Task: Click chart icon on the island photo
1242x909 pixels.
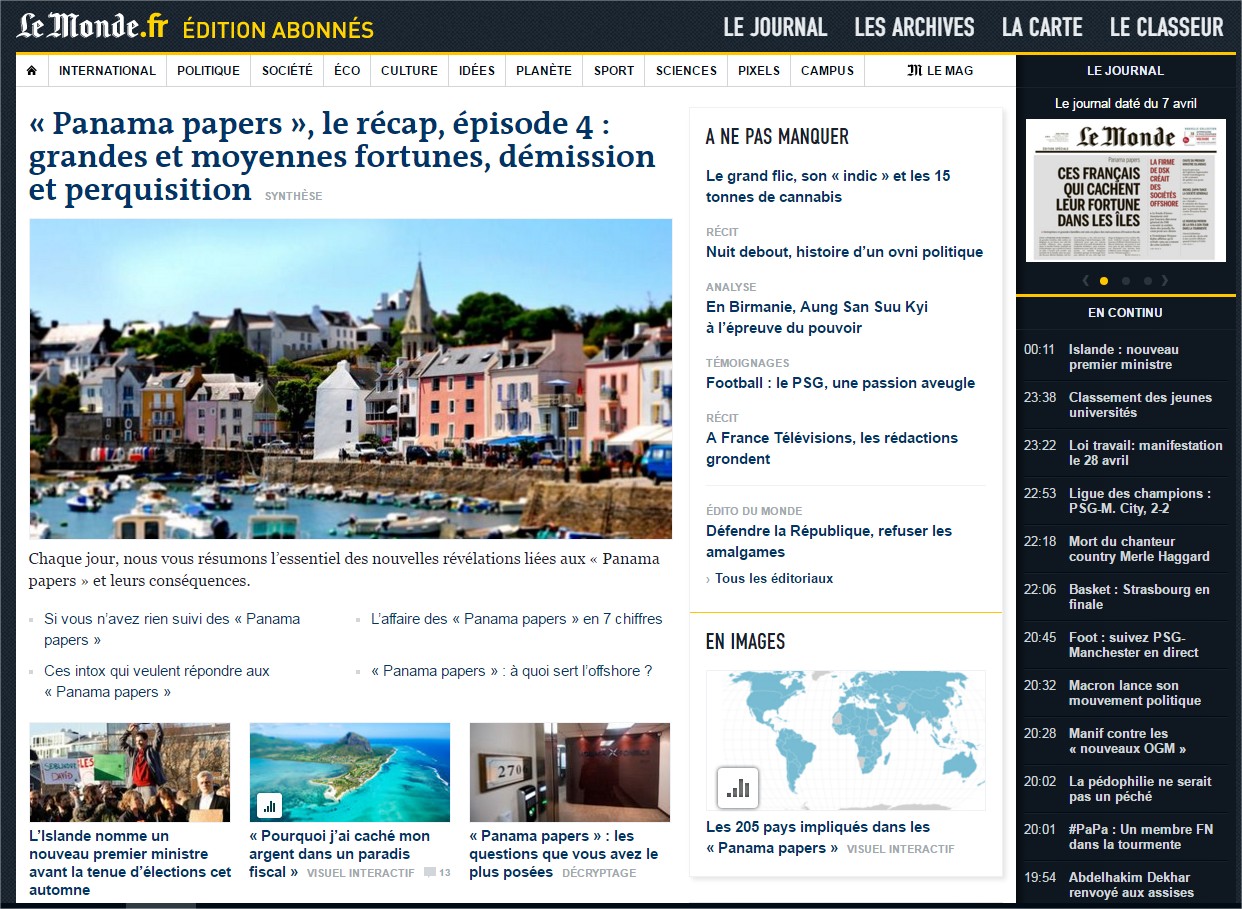Action: coord(268,804)
